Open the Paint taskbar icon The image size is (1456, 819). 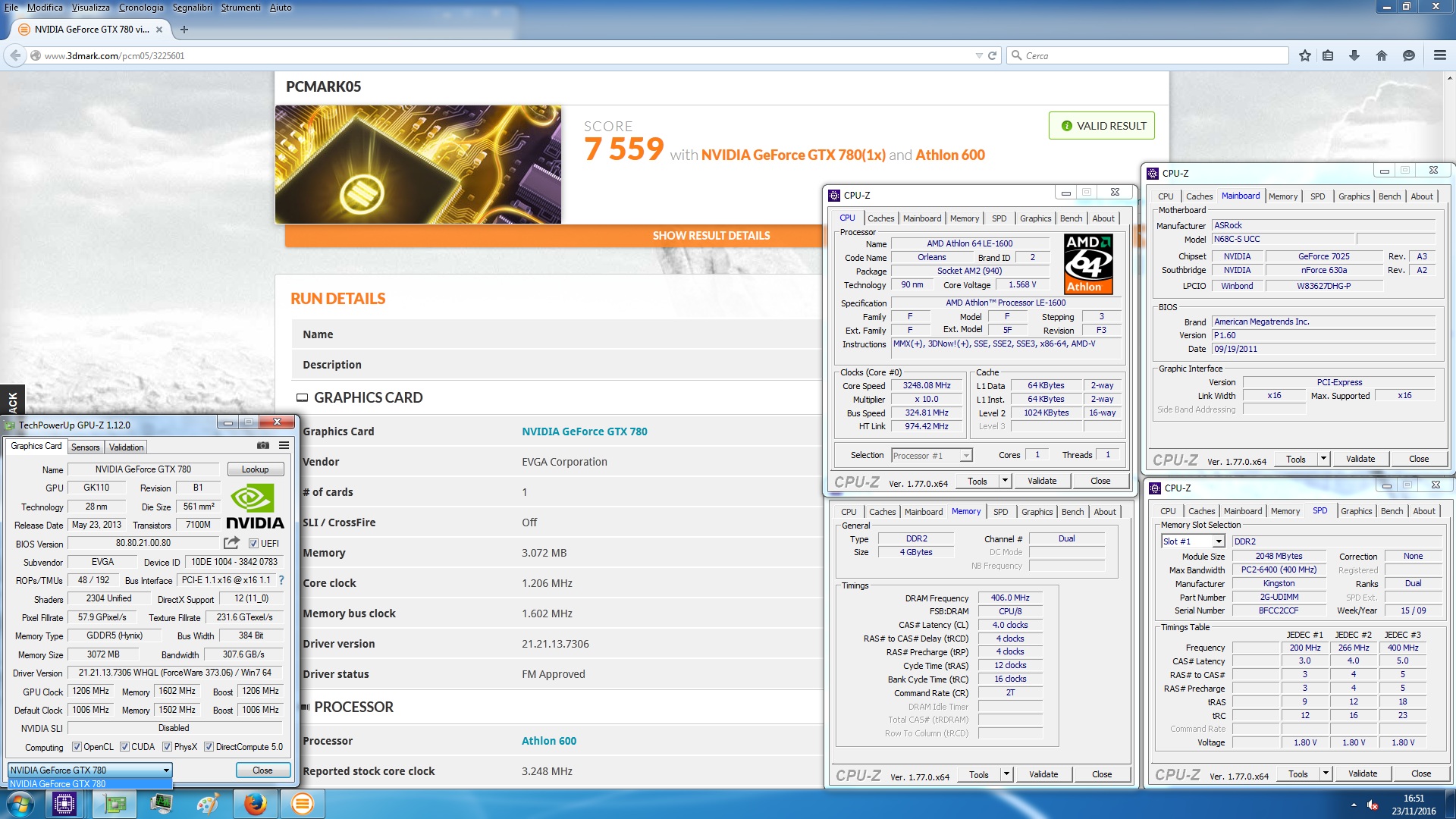pyautogui.click(x=207, y=804)
